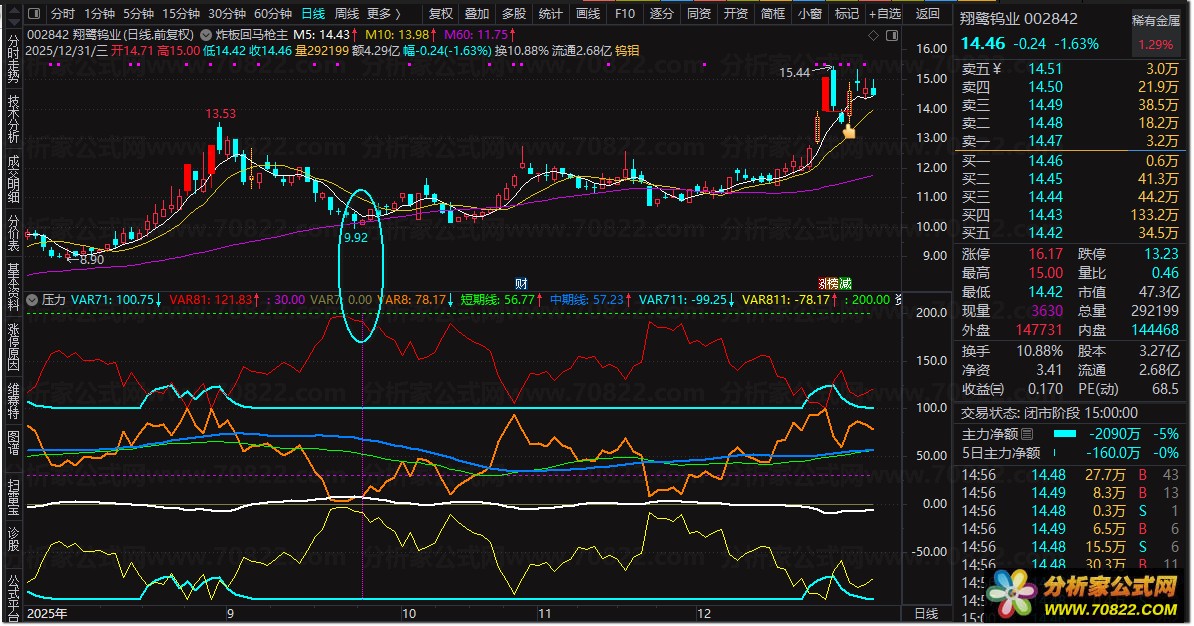
Task: Toggle 叠加 overlay mode
Action: click(477, 14)
